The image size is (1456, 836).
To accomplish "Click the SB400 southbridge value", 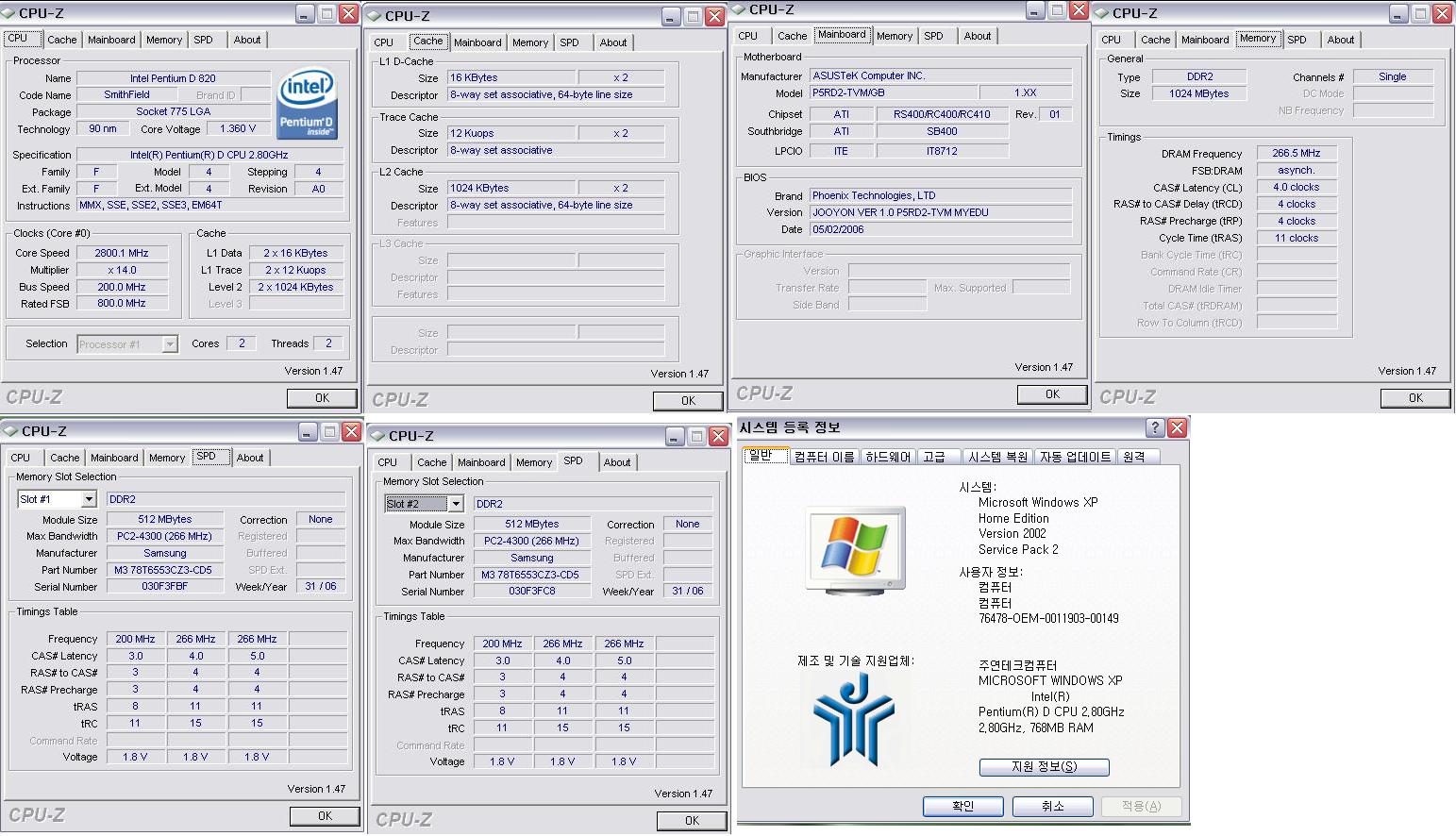I will click(942, 132).
